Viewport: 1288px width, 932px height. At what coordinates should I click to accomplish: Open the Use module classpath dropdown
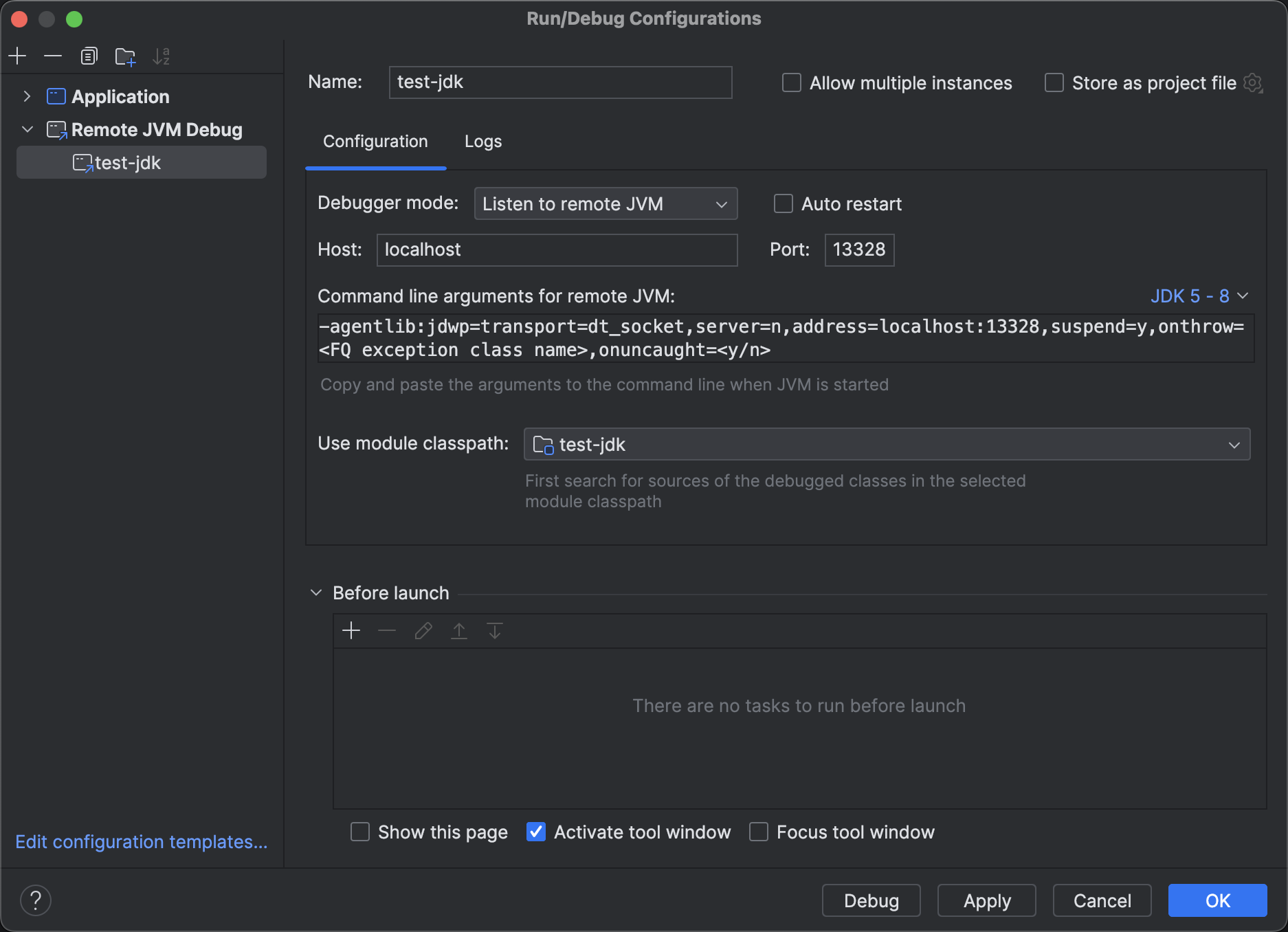[x=887, y=445]
